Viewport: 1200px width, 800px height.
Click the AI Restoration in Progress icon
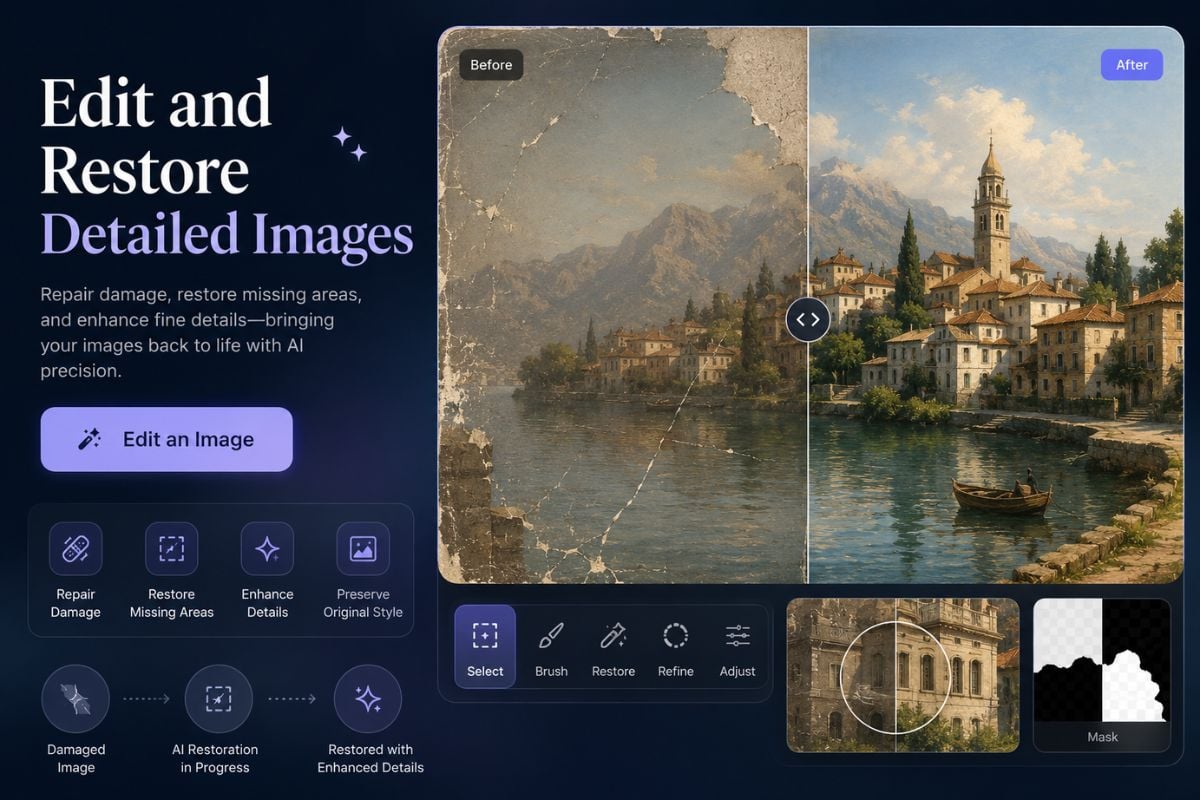219,698
